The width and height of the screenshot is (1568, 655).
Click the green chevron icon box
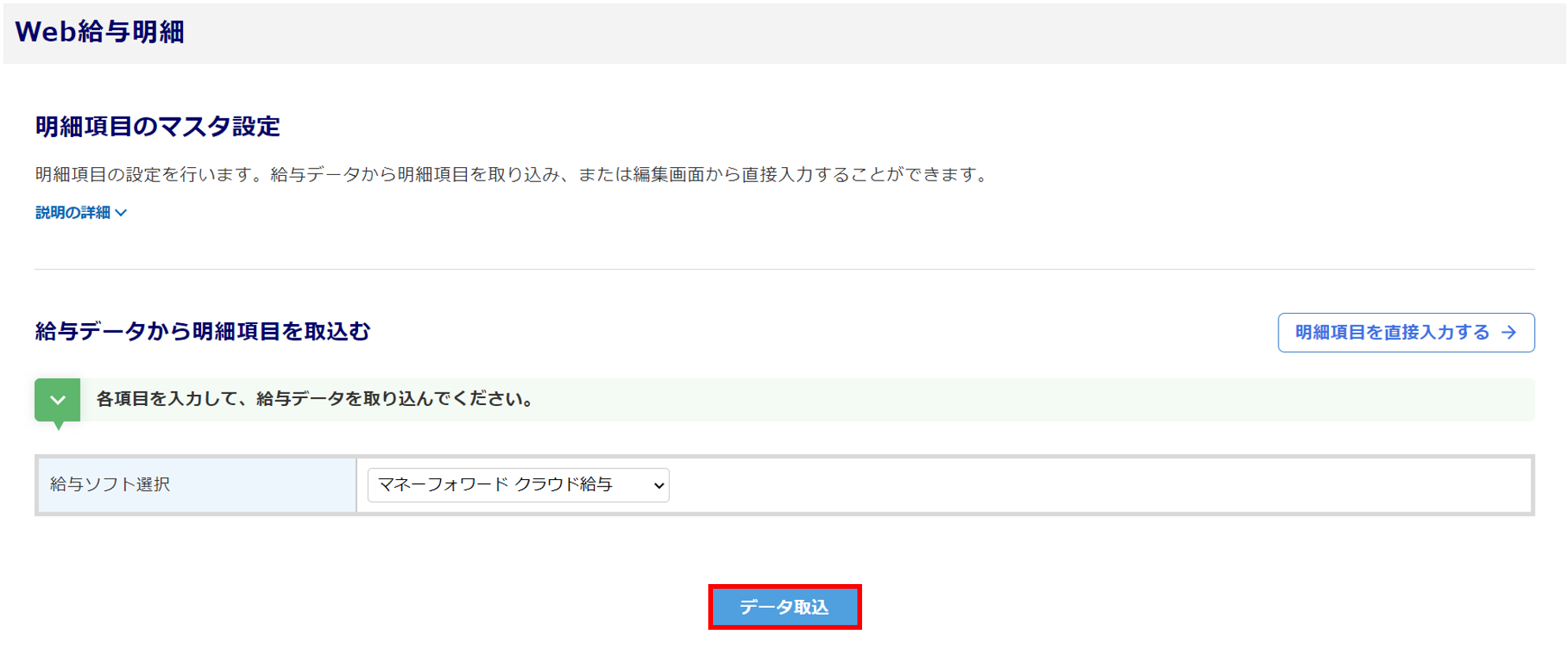pos(58,400)
